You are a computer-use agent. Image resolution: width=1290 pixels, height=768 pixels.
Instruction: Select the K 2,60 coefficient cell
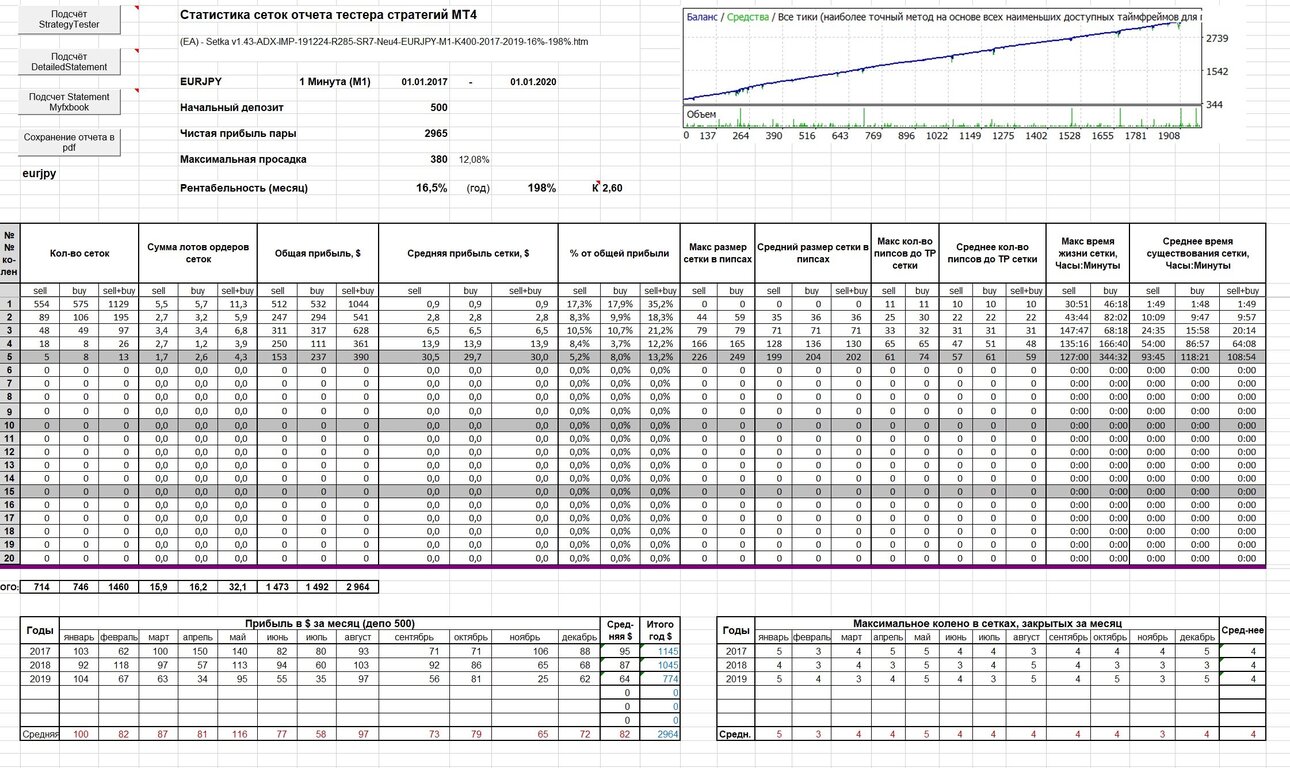(607, 187)
